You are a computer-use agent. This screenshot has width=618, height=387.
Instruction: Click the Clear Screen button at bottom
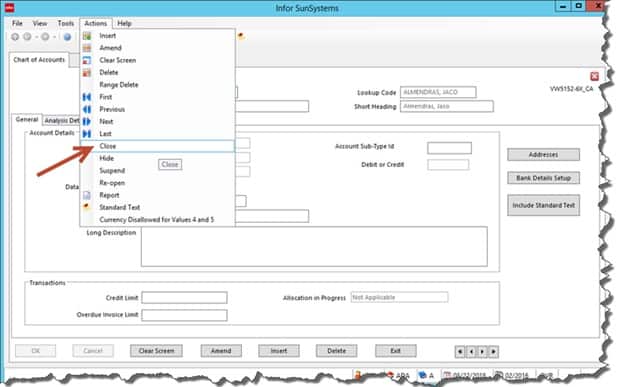(156, 351)
